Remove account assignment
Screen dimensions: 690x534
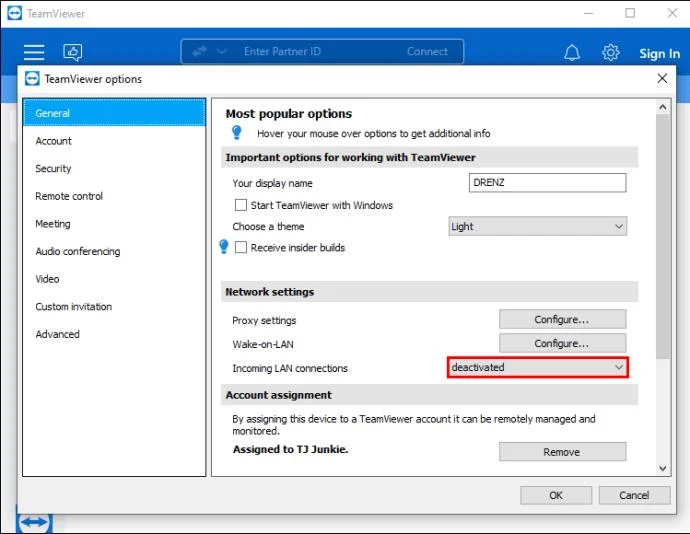pyautogui.click(x=562, y=452)
